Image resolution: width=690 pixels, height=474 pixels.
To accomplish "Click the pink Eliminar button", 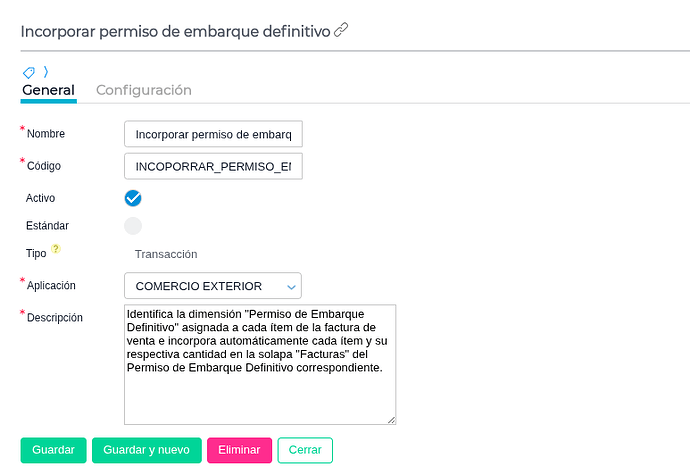I will click(239, 450).
